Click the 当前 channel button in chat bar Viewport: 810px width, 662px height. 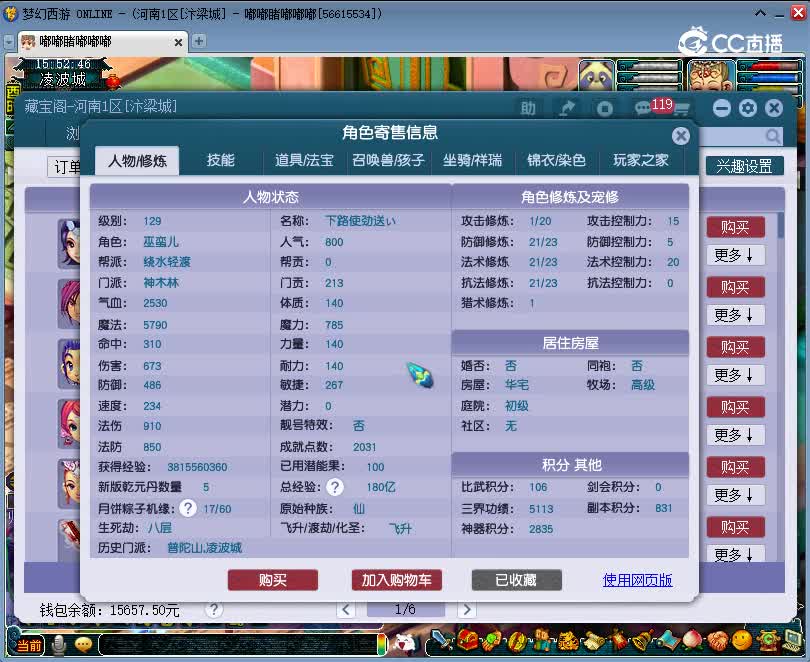click(30, 645)
